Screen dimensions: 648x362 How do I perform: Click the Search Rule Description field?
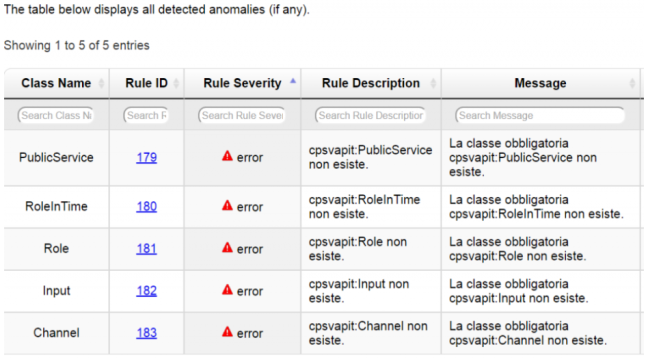coord(370,115)
